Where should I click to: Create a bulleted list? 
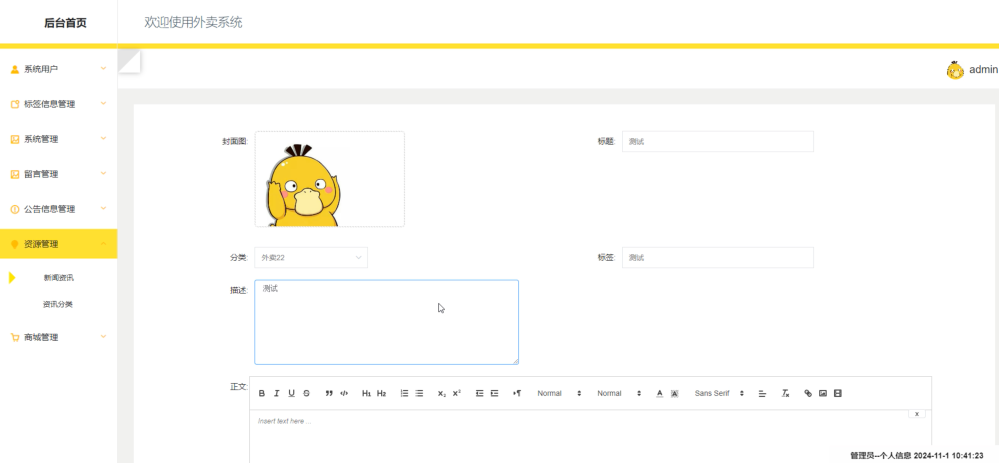pyautogui.click(x=419, y=394)
